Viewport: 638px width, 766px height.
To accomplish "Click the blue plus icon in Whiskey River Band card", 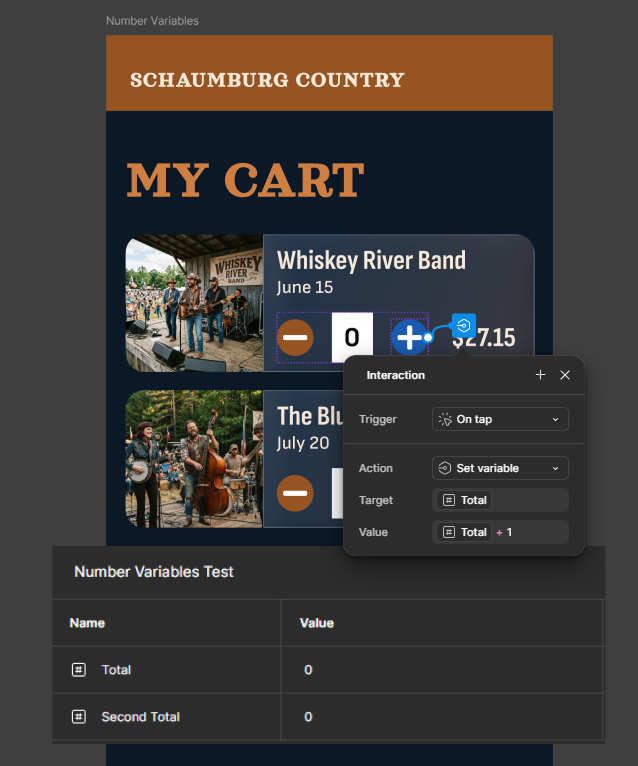I will click(x=409, y=337).
